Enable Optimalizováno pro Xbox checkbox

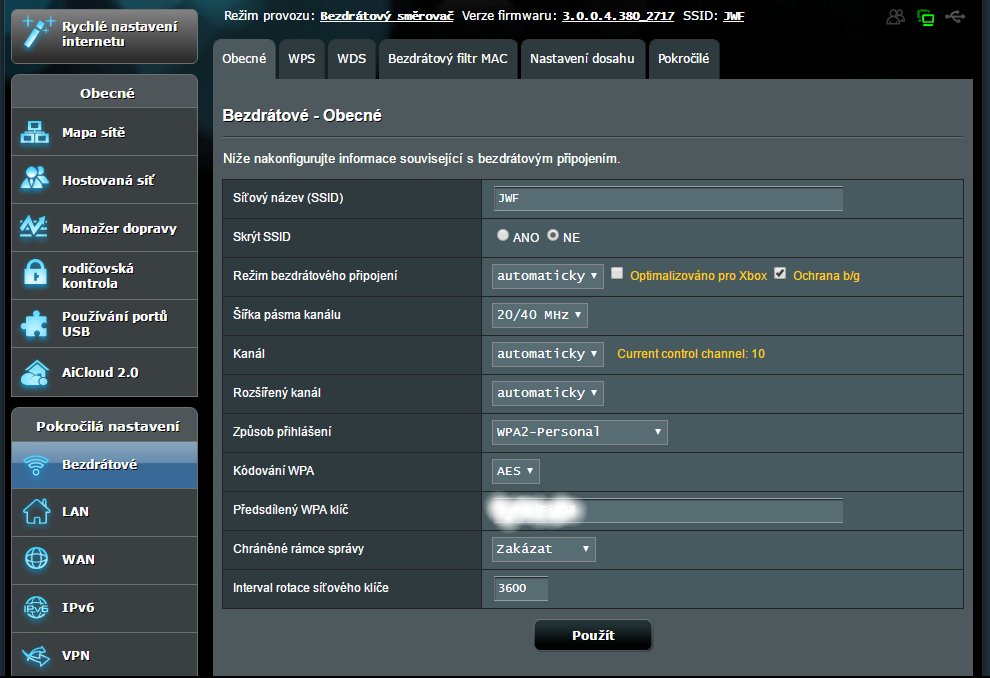pos(618,274)
